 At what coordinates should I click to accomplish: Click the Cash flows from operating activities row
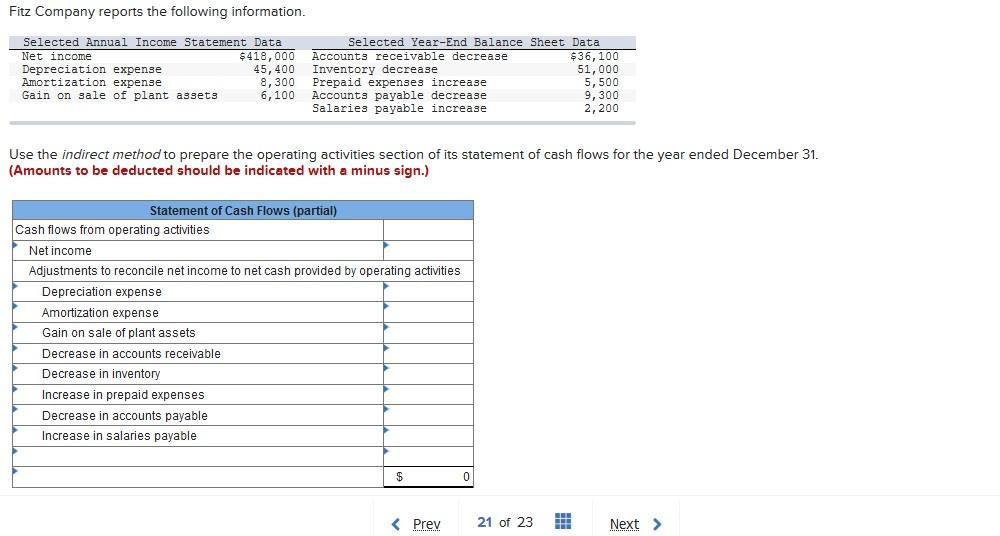198,230
